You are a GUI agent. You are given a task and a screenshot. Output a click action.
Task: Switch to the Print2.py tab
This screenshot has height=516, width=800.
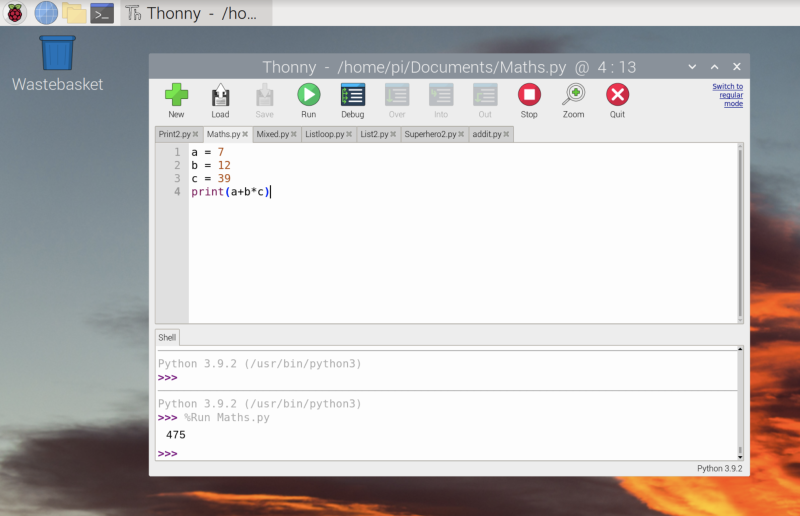click(x=174, y=134)
